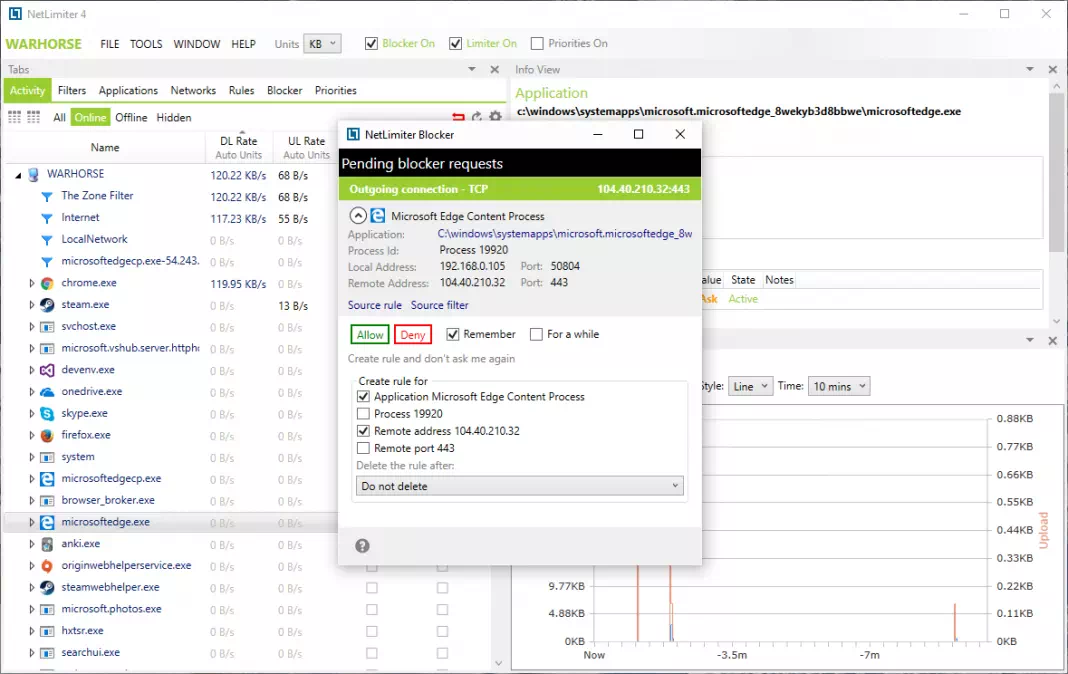Enable the For a while checkbox

537,334
